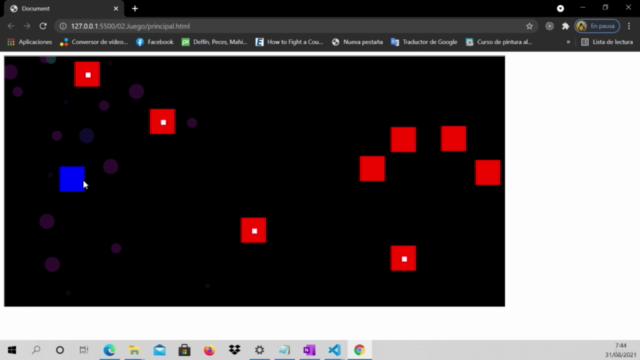Open Task View in taskbar
640x360 pixels.
click(84, 350)
